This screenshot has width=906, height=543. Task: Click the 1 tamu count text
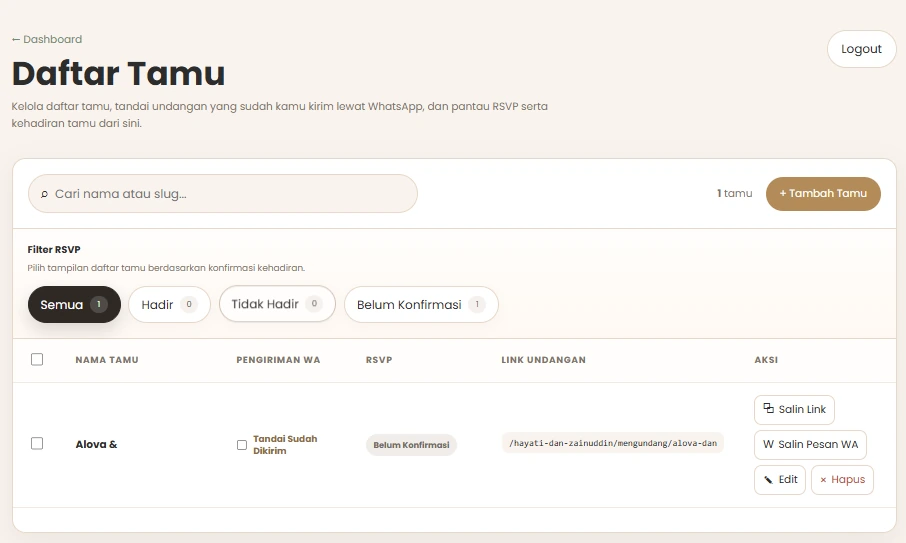(734, 194)
